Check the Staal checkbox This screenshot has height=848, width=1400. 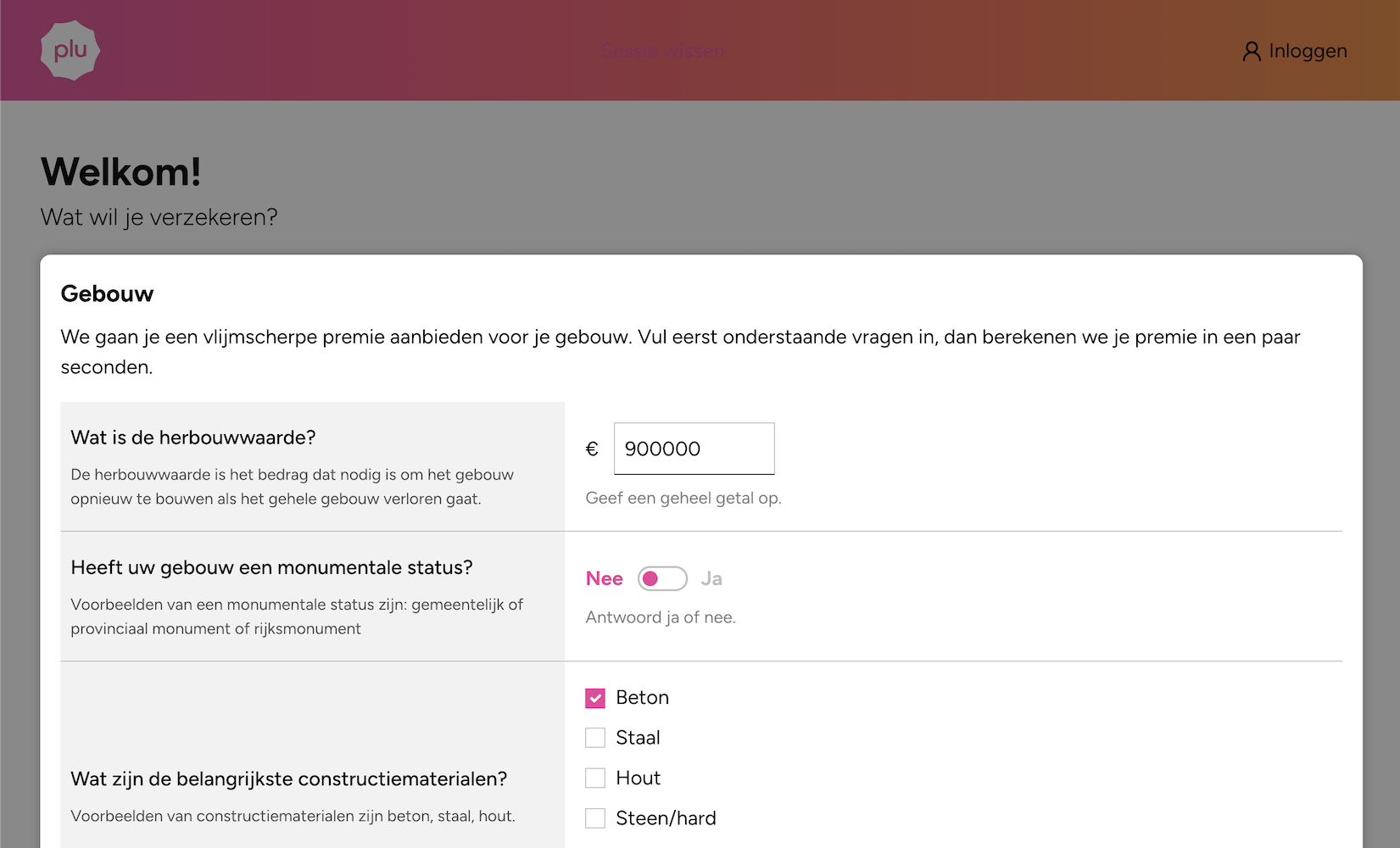(x=595, y=738)
